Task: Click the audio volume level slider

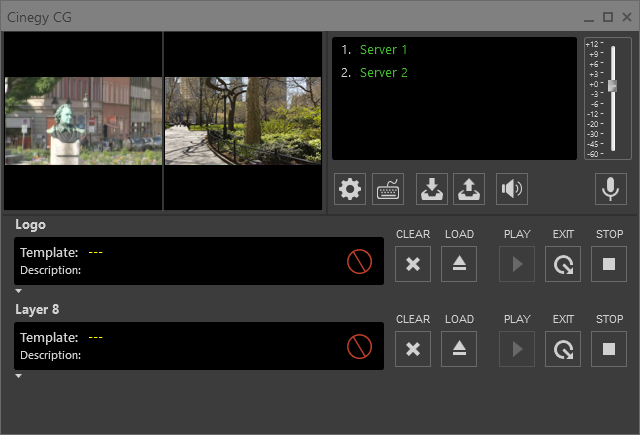Action: [x=613, y=86]
